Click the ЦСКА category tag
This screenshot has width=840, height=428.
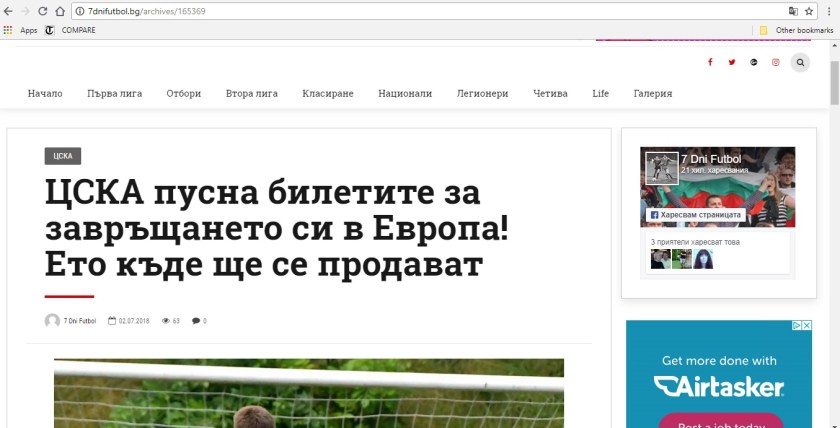tap(62, 156)
